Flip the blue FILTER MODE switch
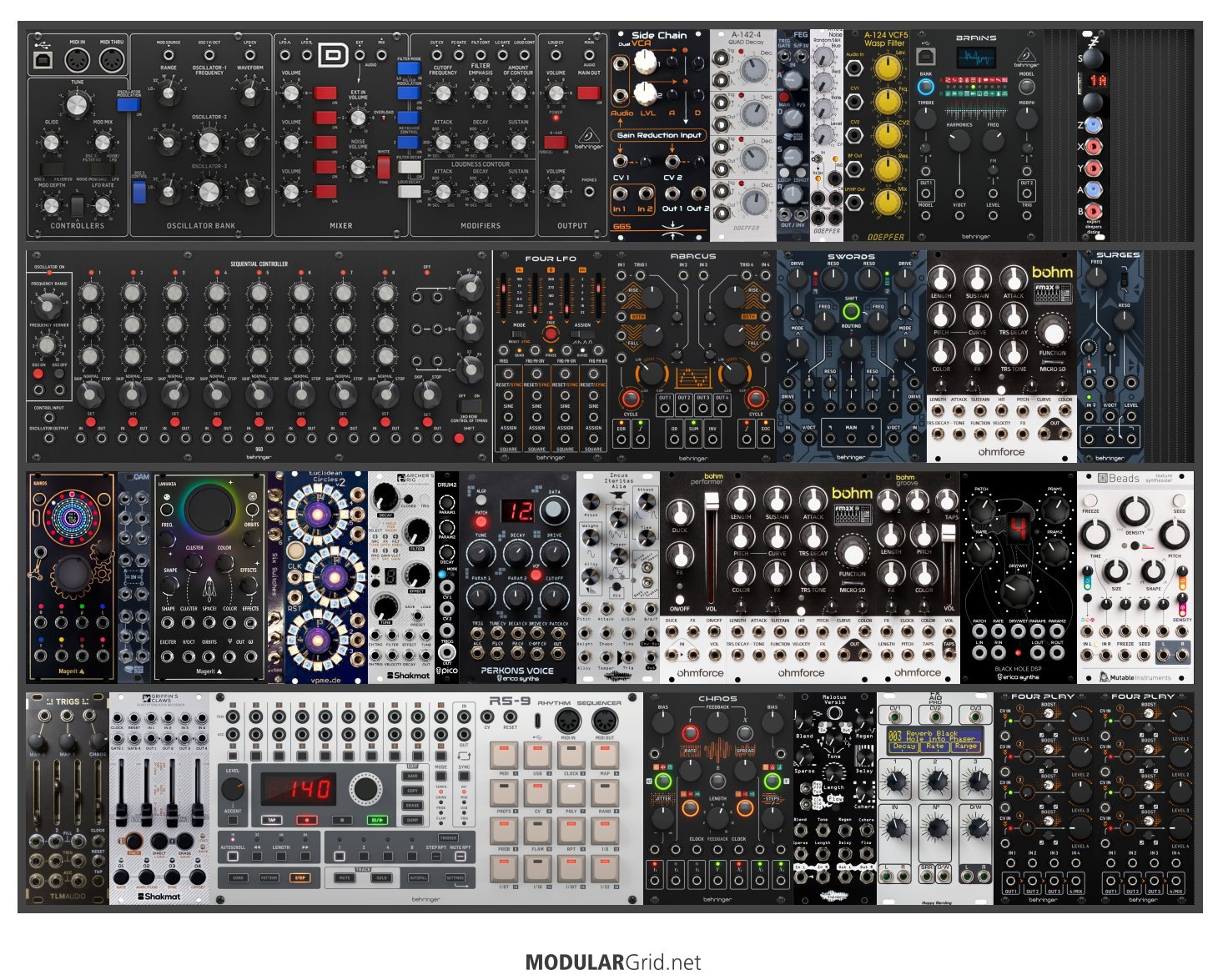 pyautogui.click(x=408, y=69)
